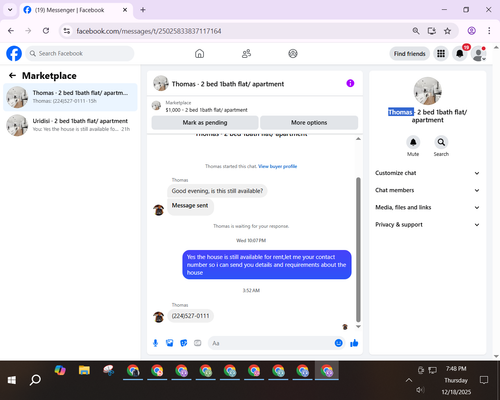Screen dimensions: 500x400
Task: Expand Privacy & support section
Action: point(427,225)
